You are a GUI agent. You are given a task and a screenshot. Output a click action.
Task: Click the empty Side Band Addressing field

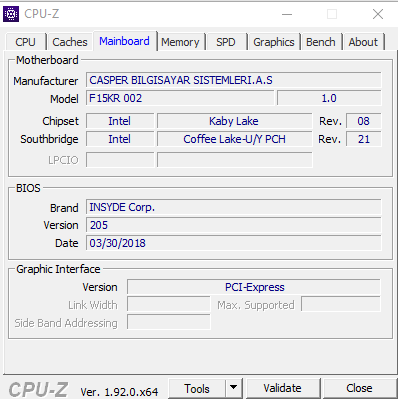[169, 322]
